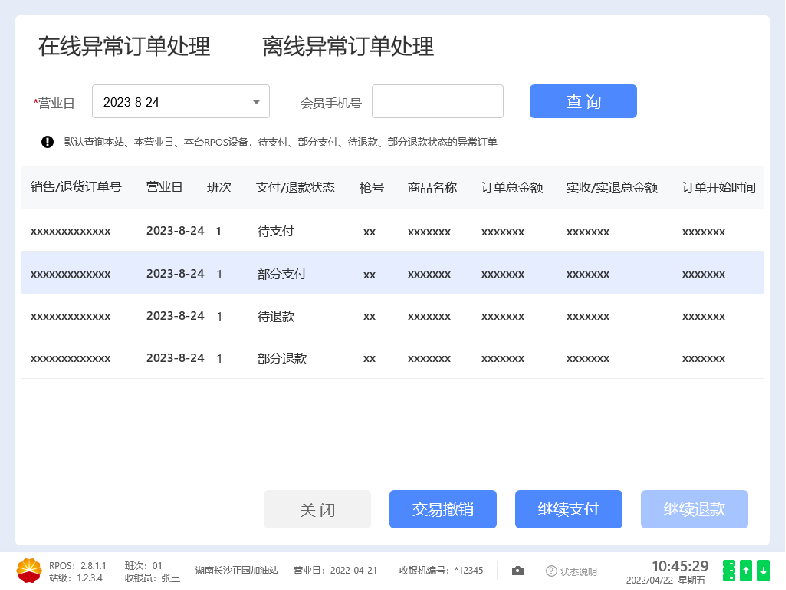Click the first green status indicator

729,571
